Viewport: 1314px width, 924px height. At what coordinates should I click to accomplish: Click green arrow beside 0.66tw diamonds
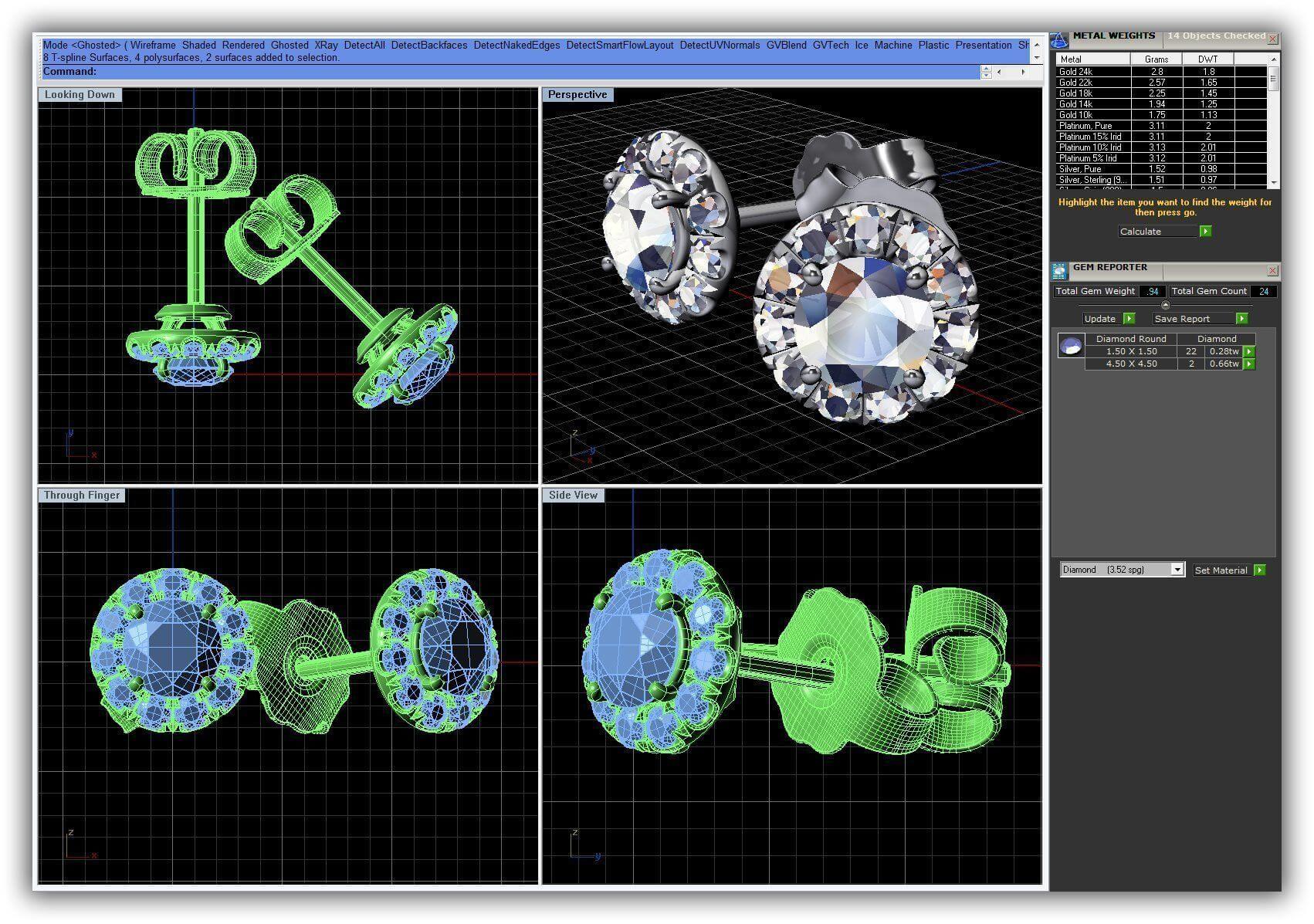click(1249, 364)
